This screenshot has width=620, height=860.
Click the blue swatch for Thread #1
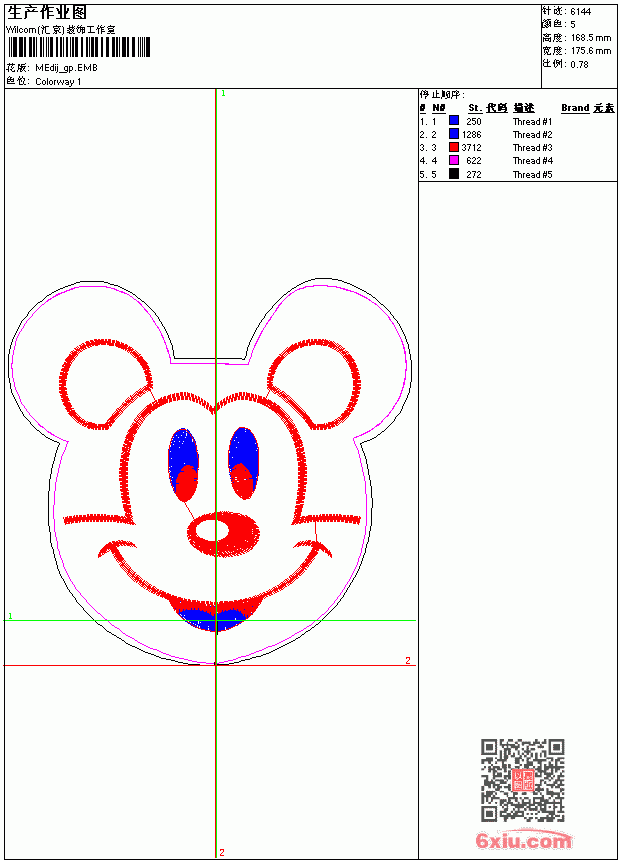454,121
